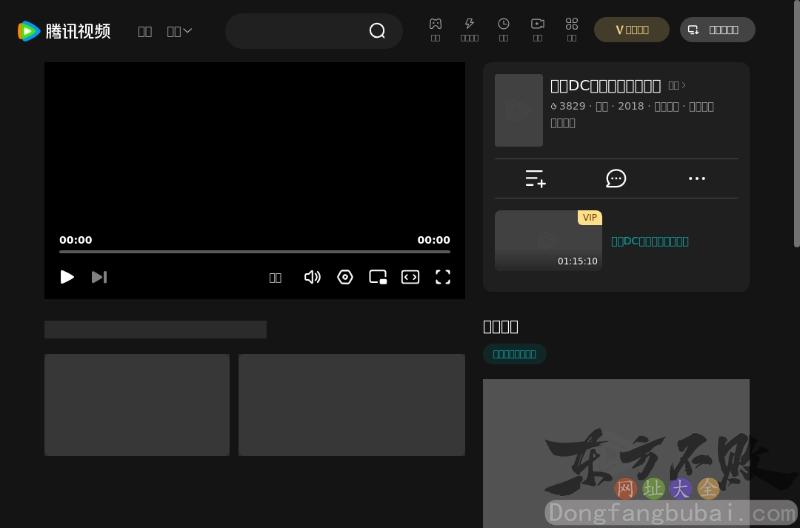Image resolution: width=800 pixels, height=528 pixels.
Task: Click the gold V membership button
Action: coord(632,30)
